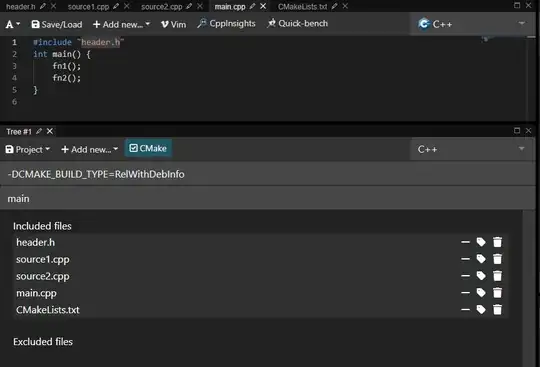Rename CMakeLists.txt tab with pencil icon
This screenshot has height=367, width=540.
tap(334, 6)
